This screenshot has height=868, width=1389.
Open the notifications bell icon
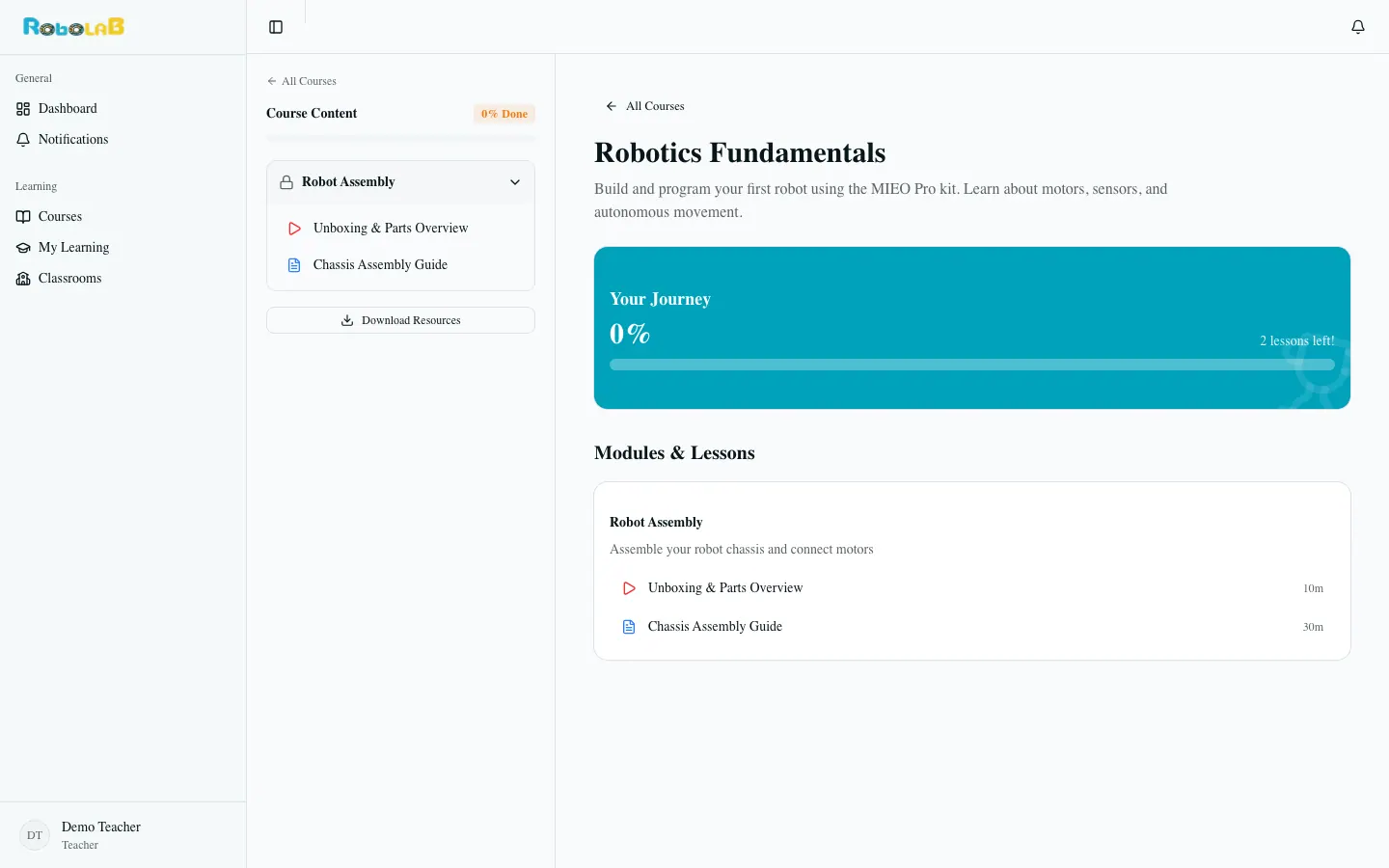[1358, 27]
